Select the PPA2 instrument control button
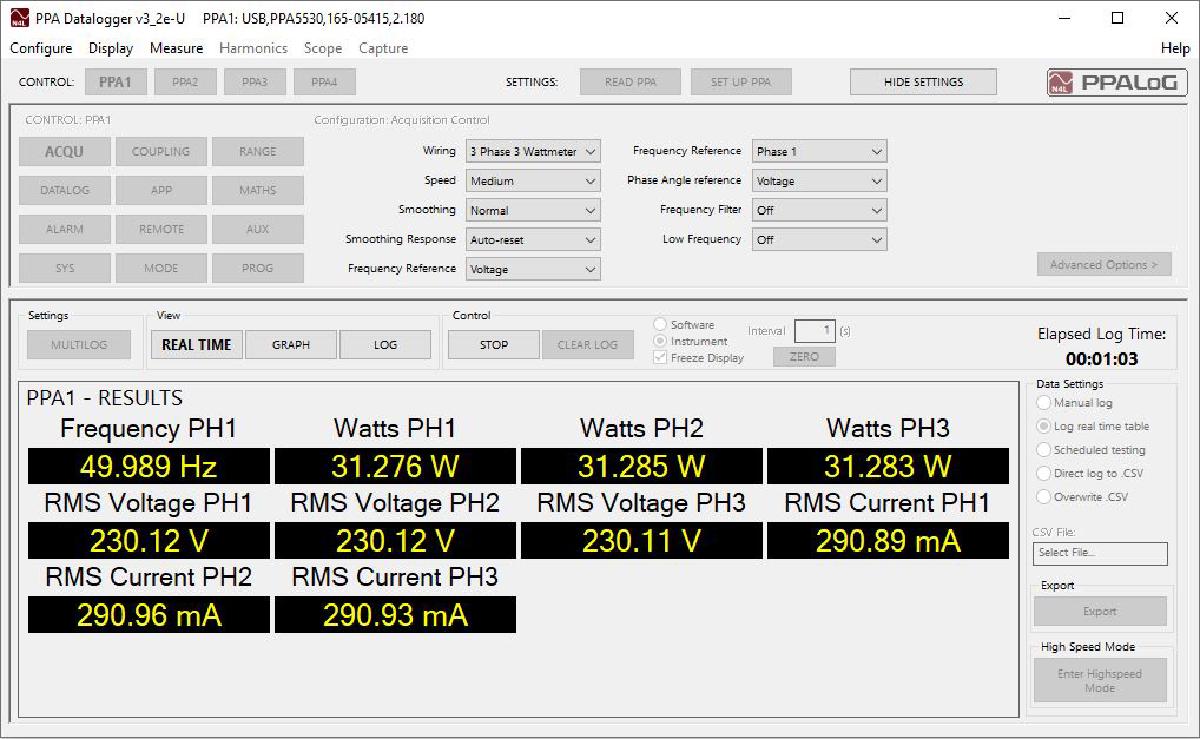The width and height of the screenshot is (1200, 739). click(185, 82)
